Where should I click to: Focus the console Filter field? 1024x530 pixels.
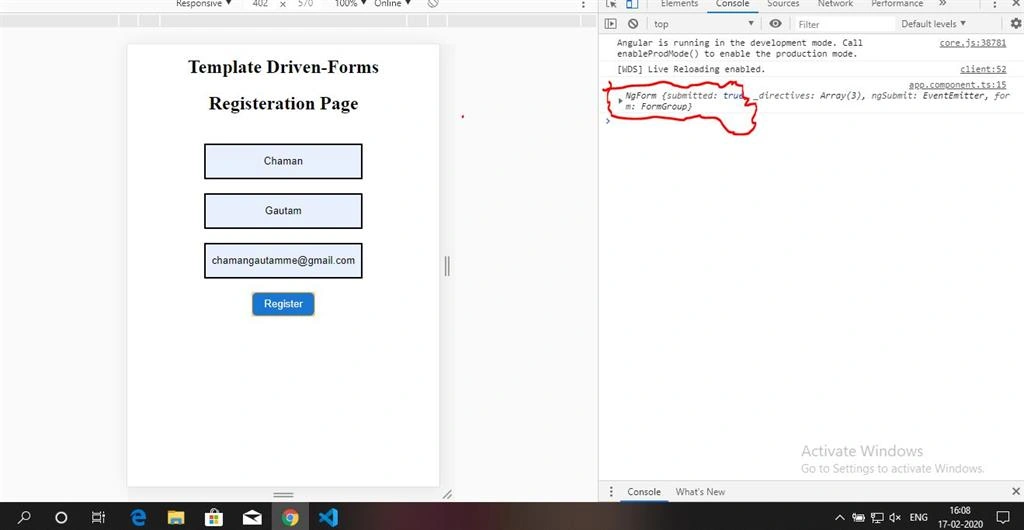click(x=844, y=24)
